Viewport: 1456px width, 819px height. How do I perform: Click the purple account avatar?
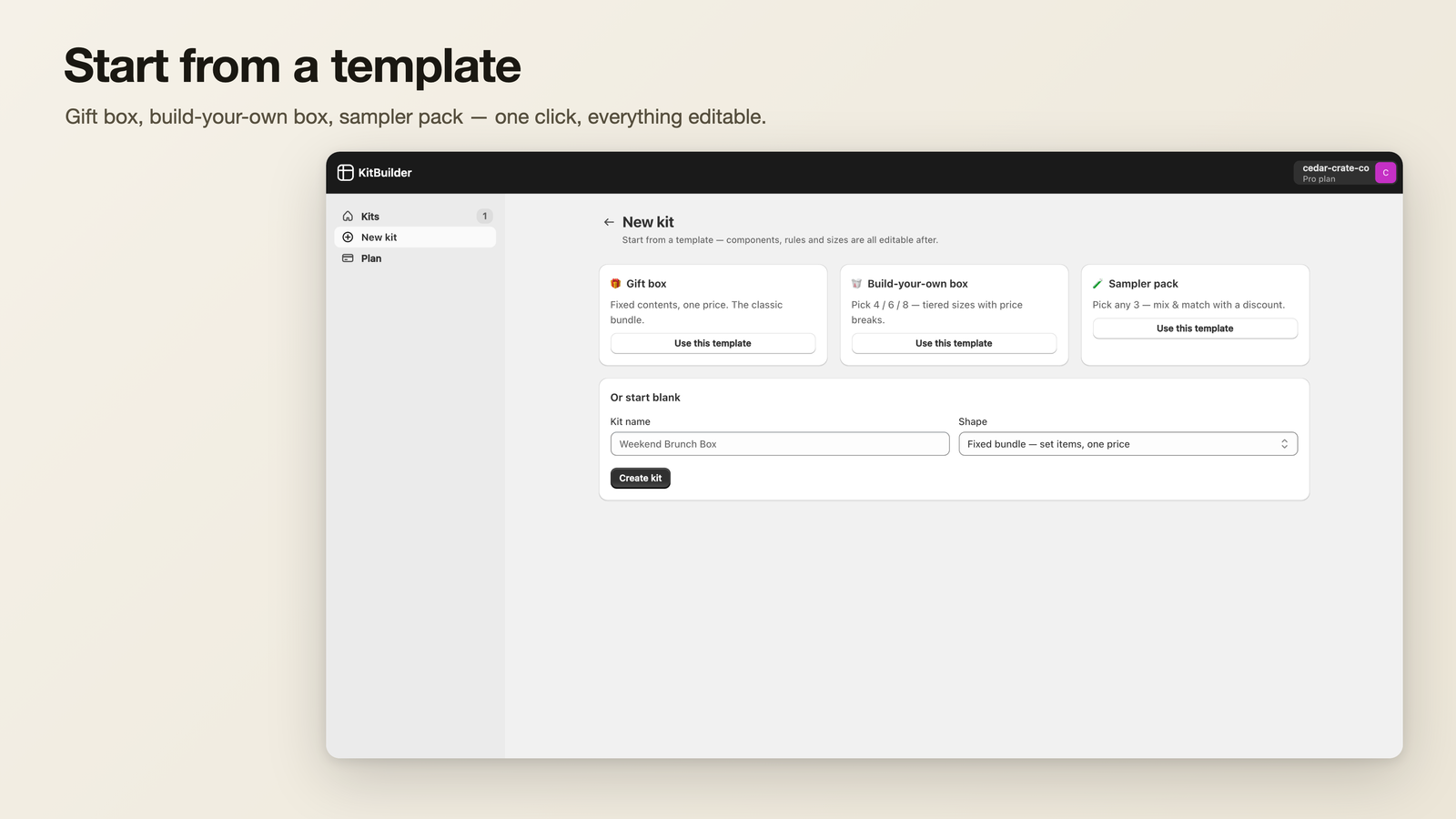1385,173
